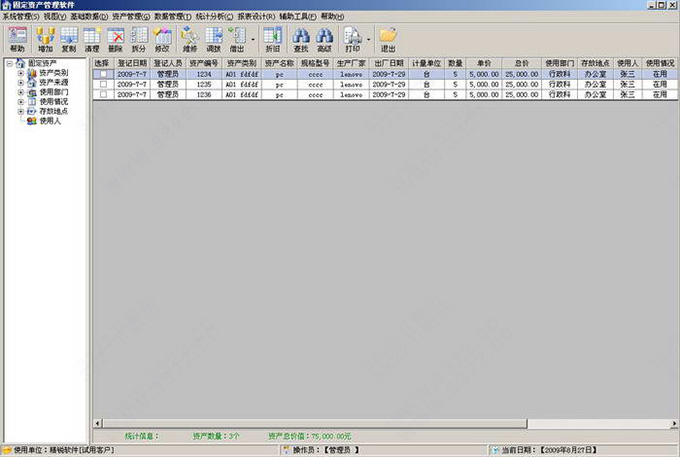Expand the 资产类别 tree node
This screenshot has width=680, height=457.
(x=20, y=73)
